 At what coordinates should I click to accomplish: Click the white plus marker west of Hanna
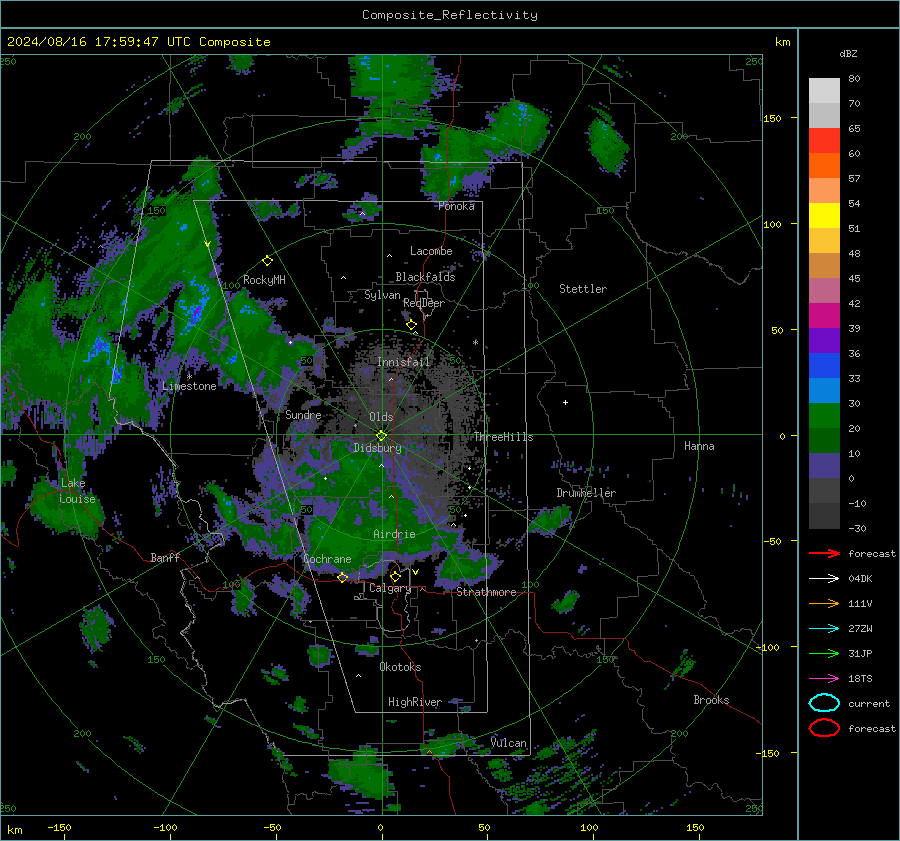coord(565,402)
